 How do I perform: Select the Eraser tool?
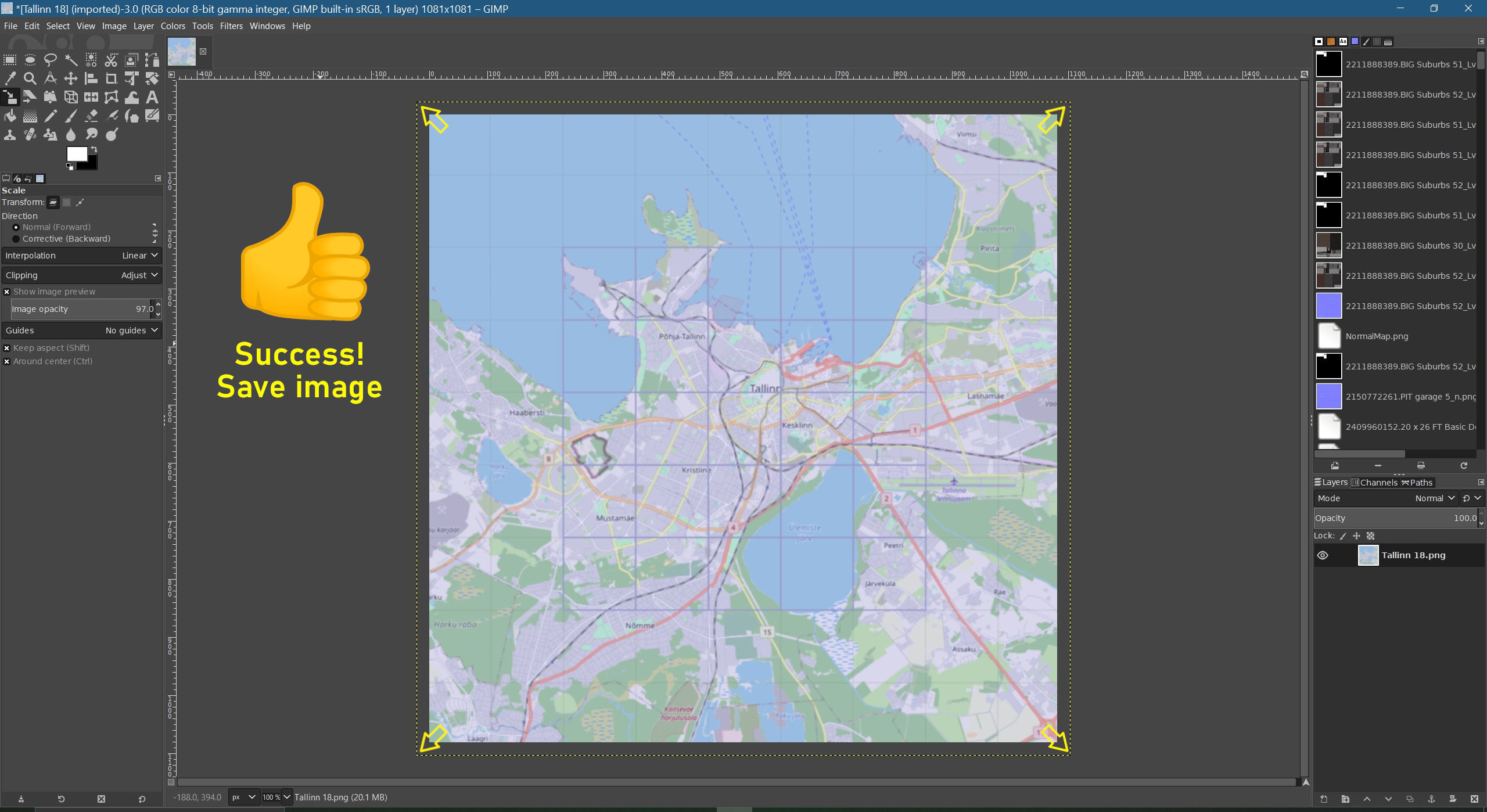pyautogui.click(x=91, y=116)
